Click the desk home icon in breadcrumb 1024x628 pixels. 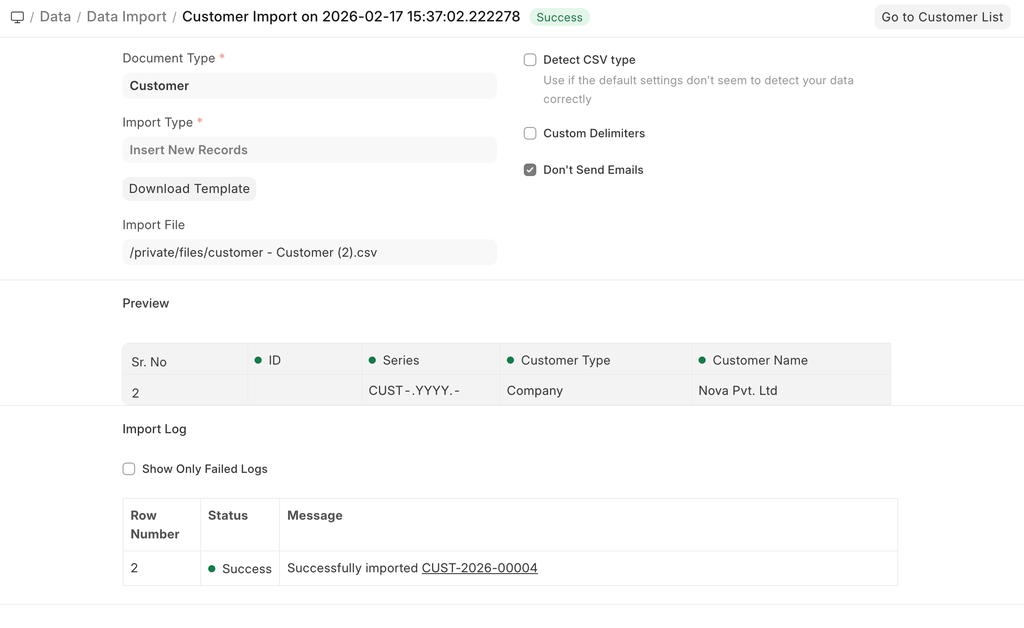17,17
